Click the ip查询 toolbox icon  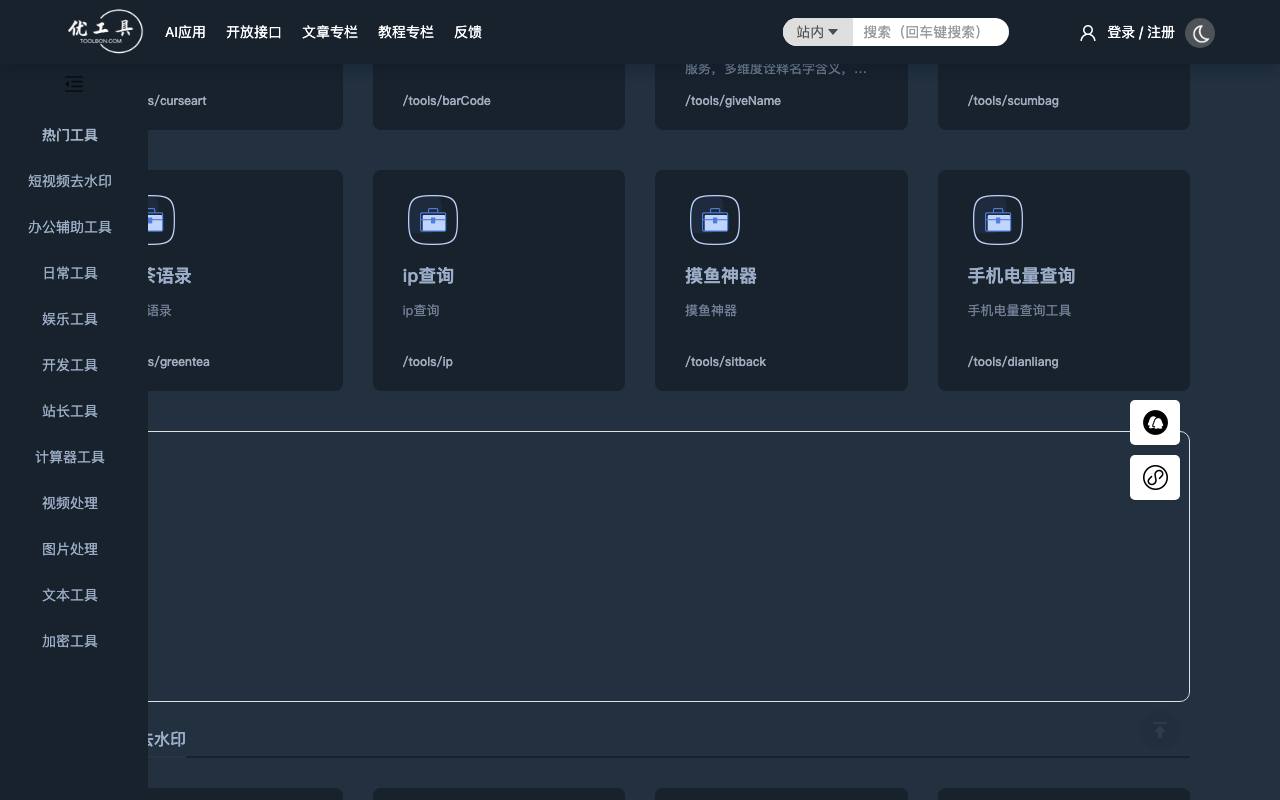tap(433, 220)
